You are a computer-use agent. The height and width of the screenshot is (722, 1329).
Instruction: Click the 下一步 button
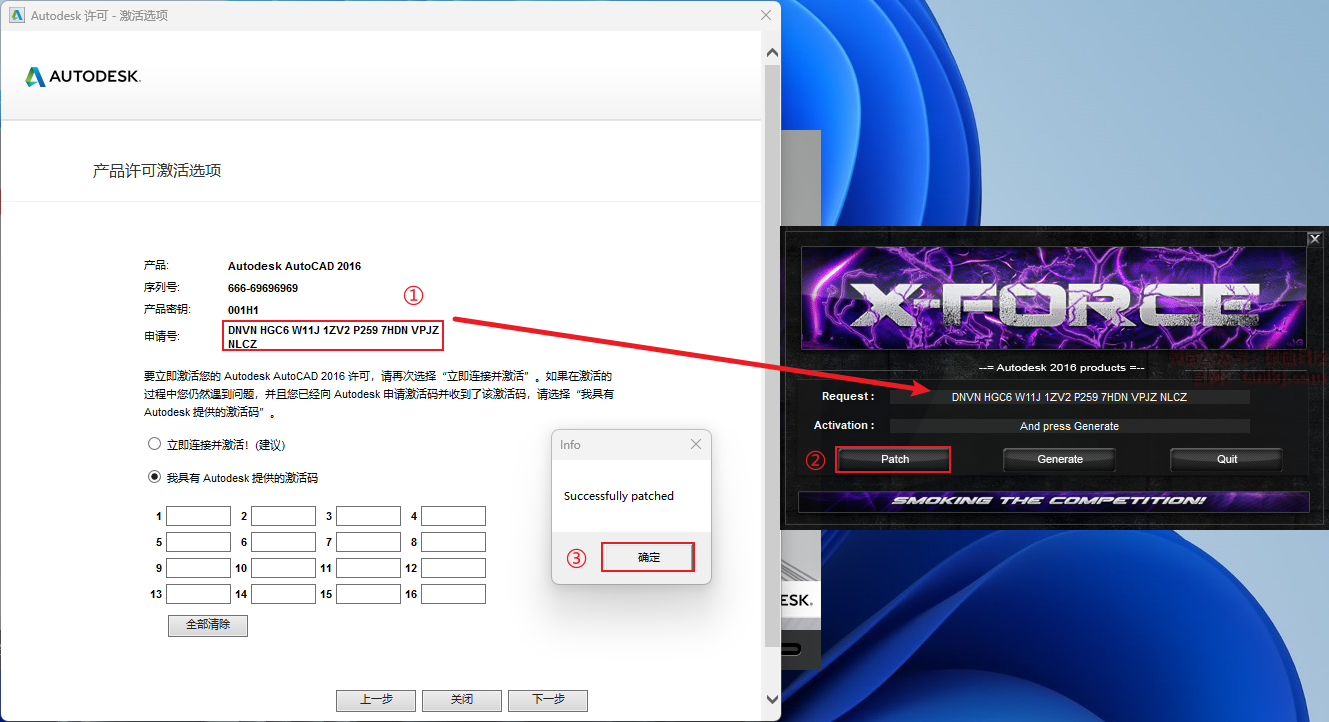(547, 699)
